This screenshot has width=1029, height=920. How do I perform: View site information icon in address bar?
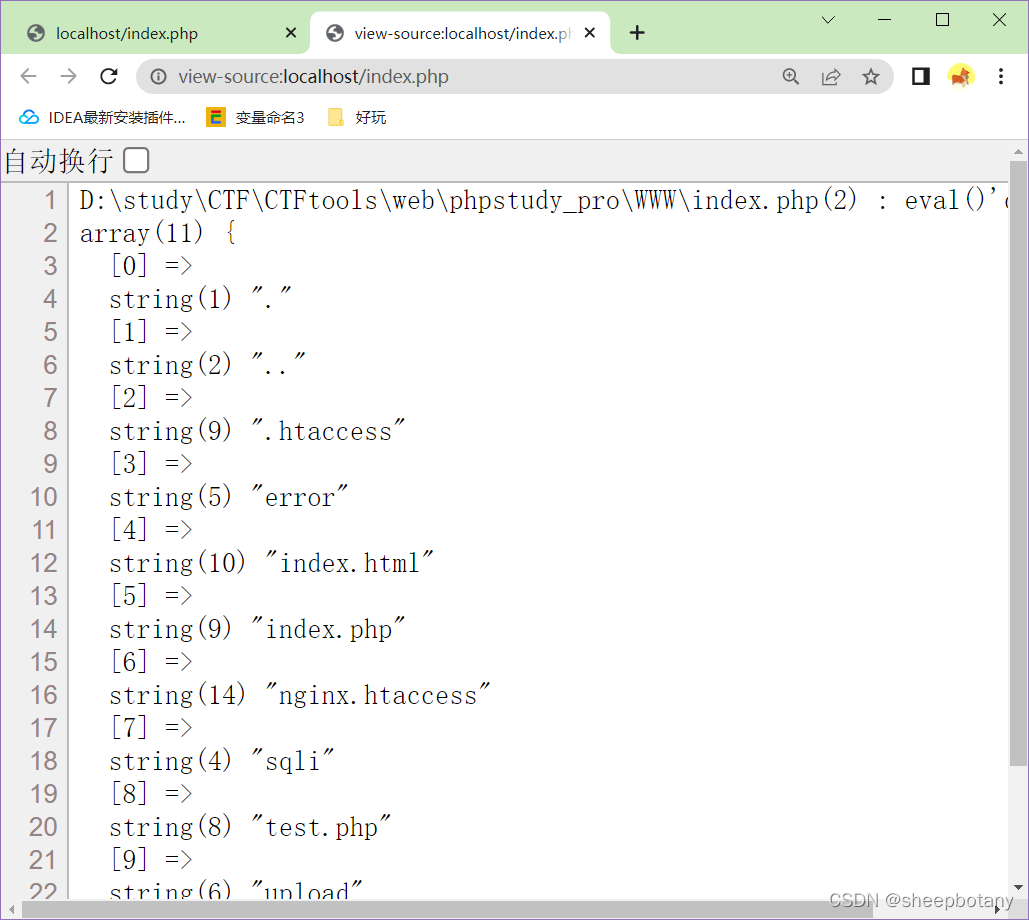click(158, 77)
